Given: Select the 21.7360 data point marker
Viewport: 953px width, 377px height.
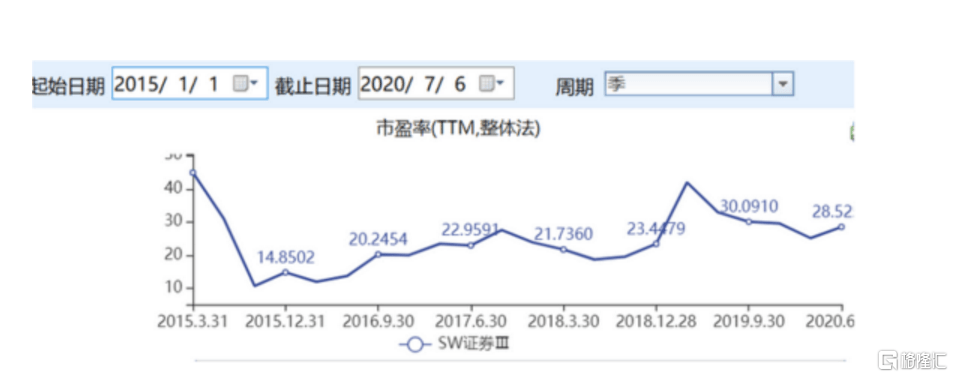Looking at the screenshot, I should point(563,249).
